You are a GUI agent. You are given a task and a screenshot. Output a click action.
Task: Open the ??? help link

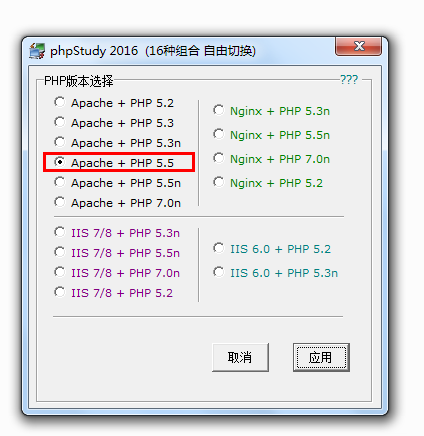349,80
